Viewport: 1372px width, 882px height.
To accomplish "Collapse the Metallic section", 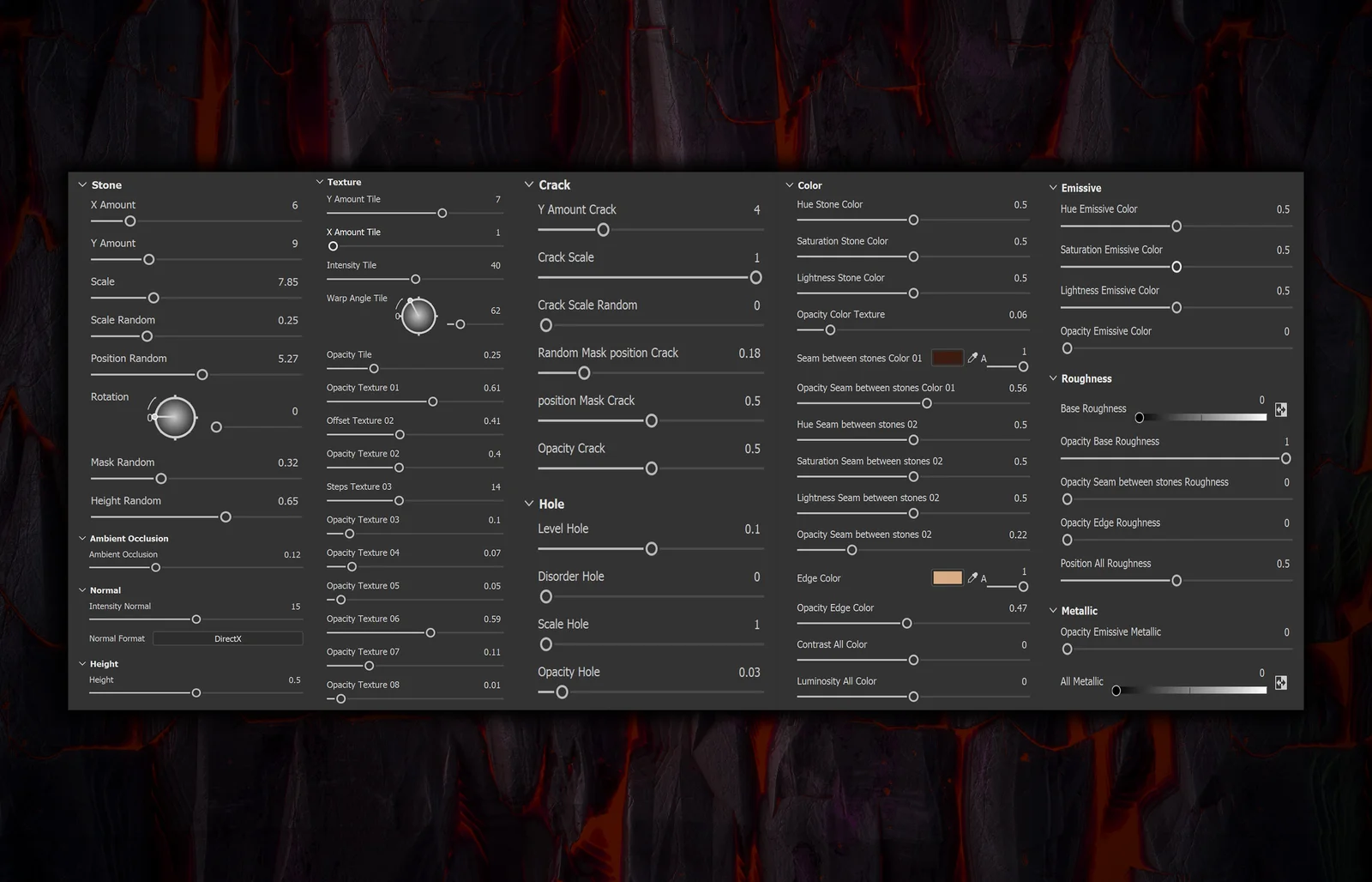I will (x=1053, y=610).
